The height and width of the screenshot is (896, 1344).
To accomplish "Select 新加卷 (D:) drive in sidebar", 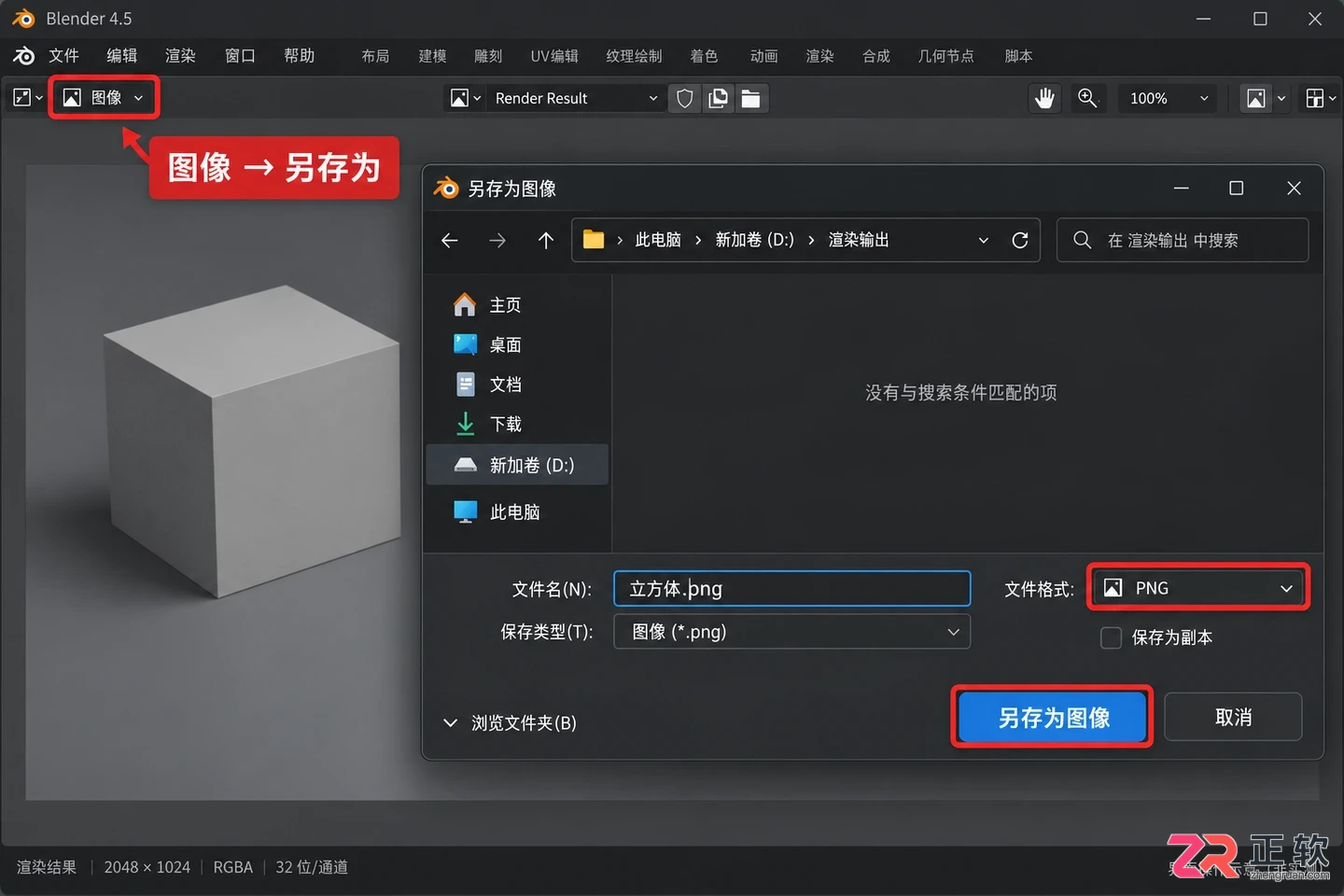I will (x=517, y=465).
